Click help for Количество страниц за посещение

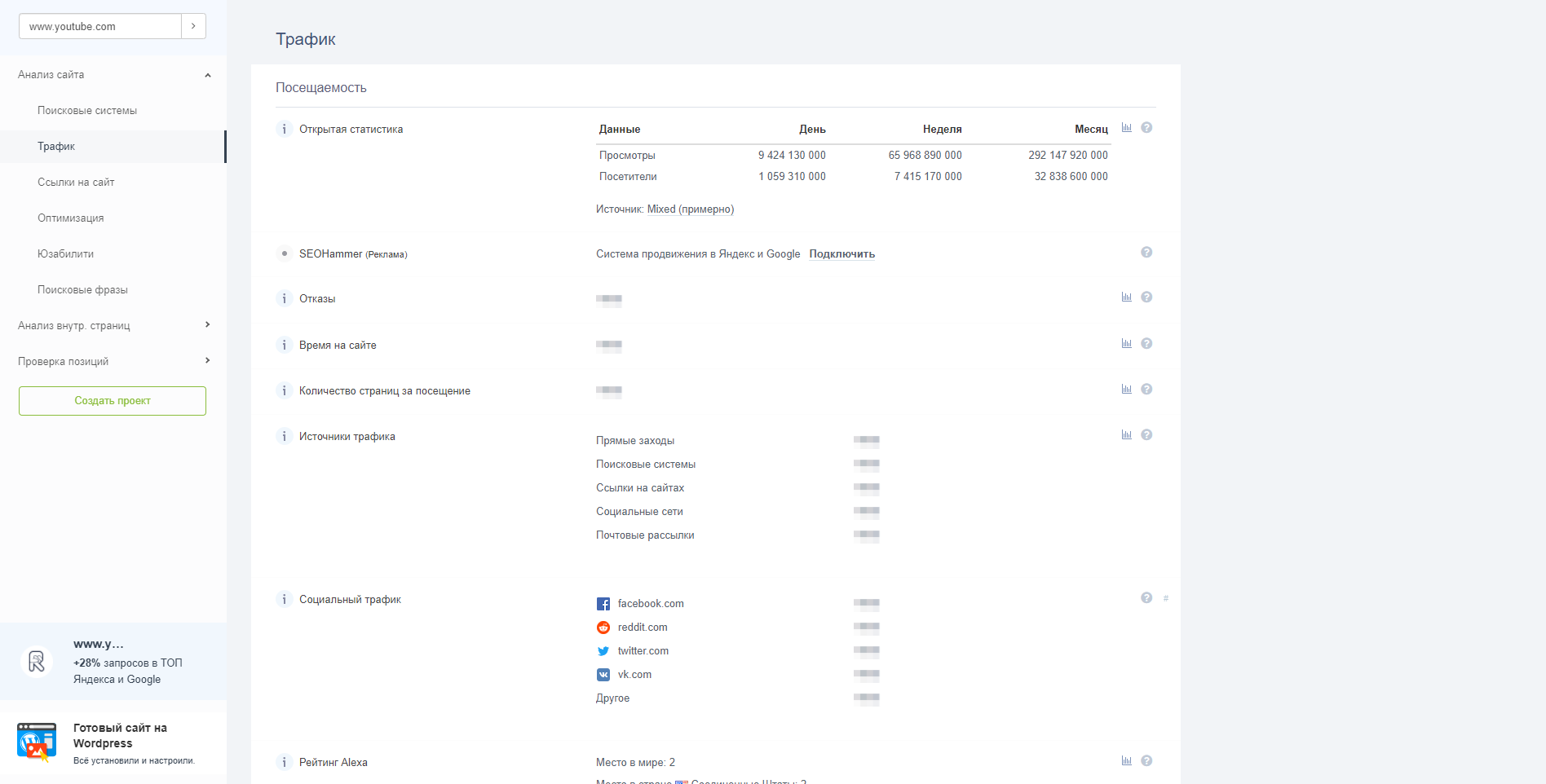tap(1146, 390)
